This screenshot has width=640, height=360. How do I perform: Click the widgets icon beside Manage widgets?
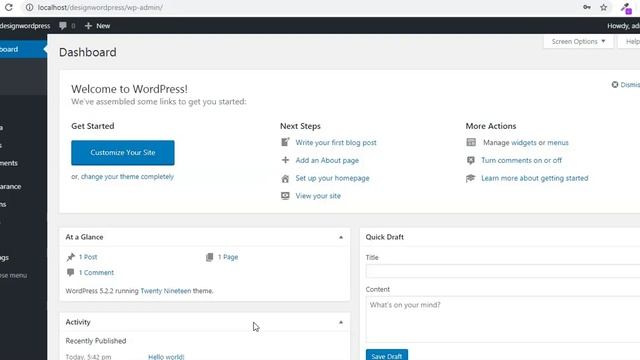(471, 142)
